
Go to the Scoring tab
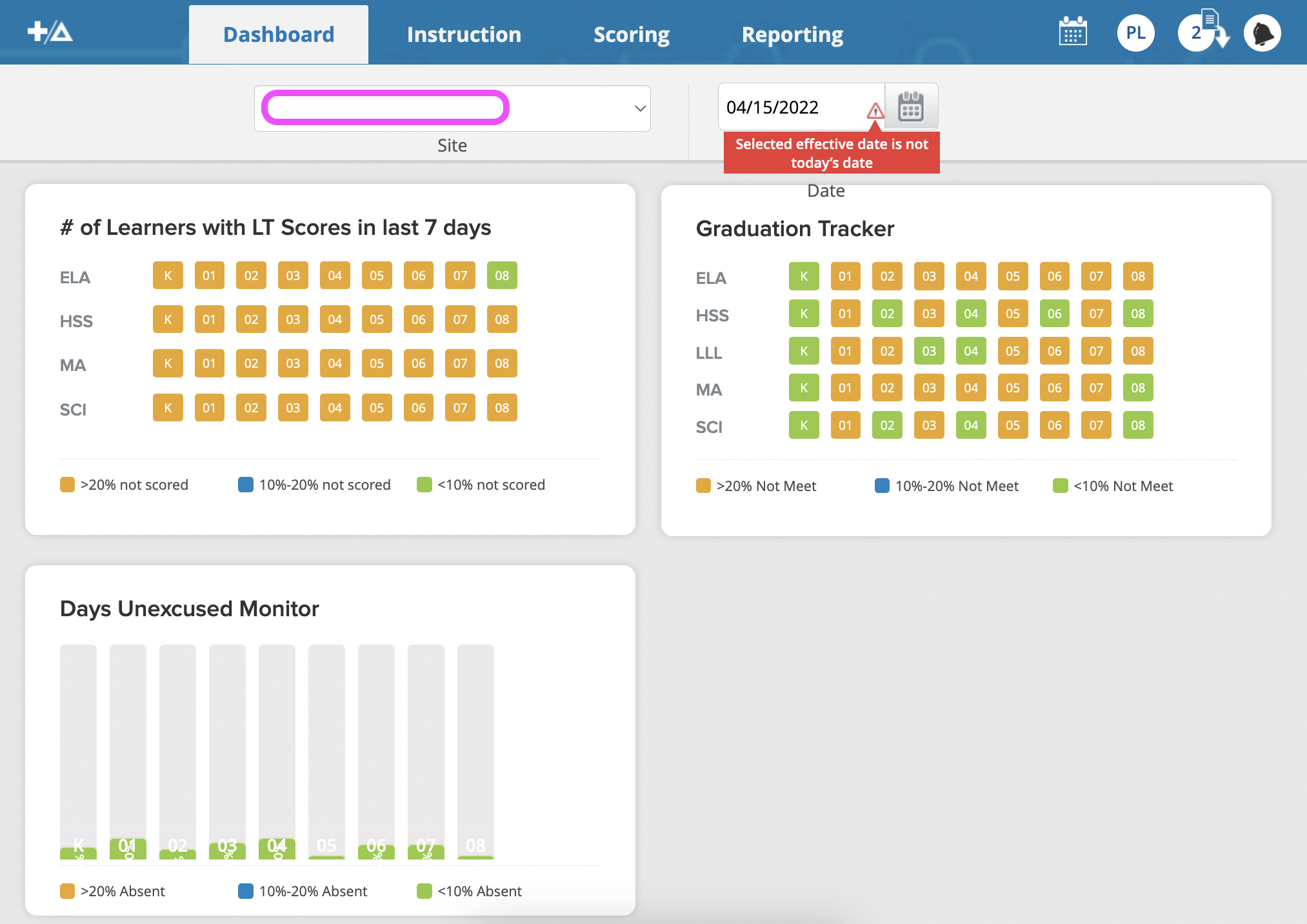[631, 34]
